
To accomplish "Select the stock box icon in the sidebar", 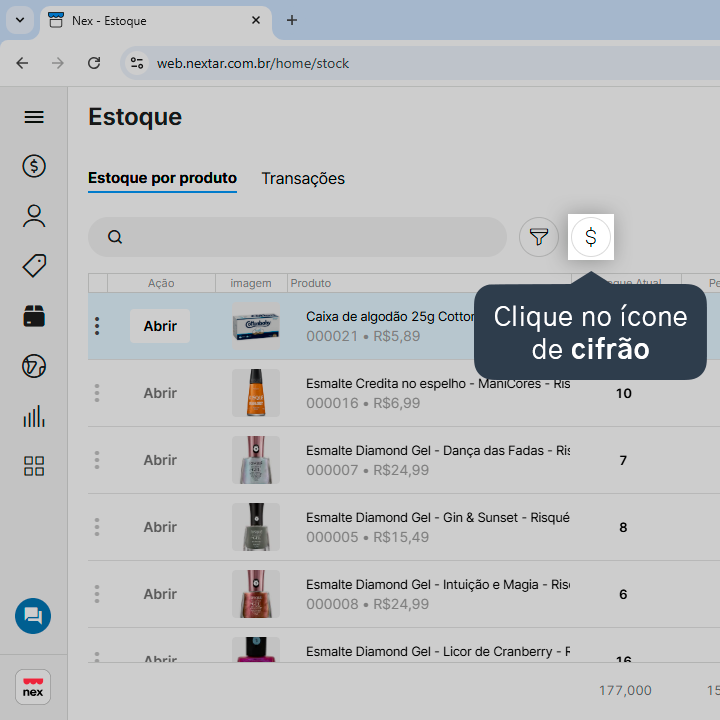I will (x=34, y=316).
